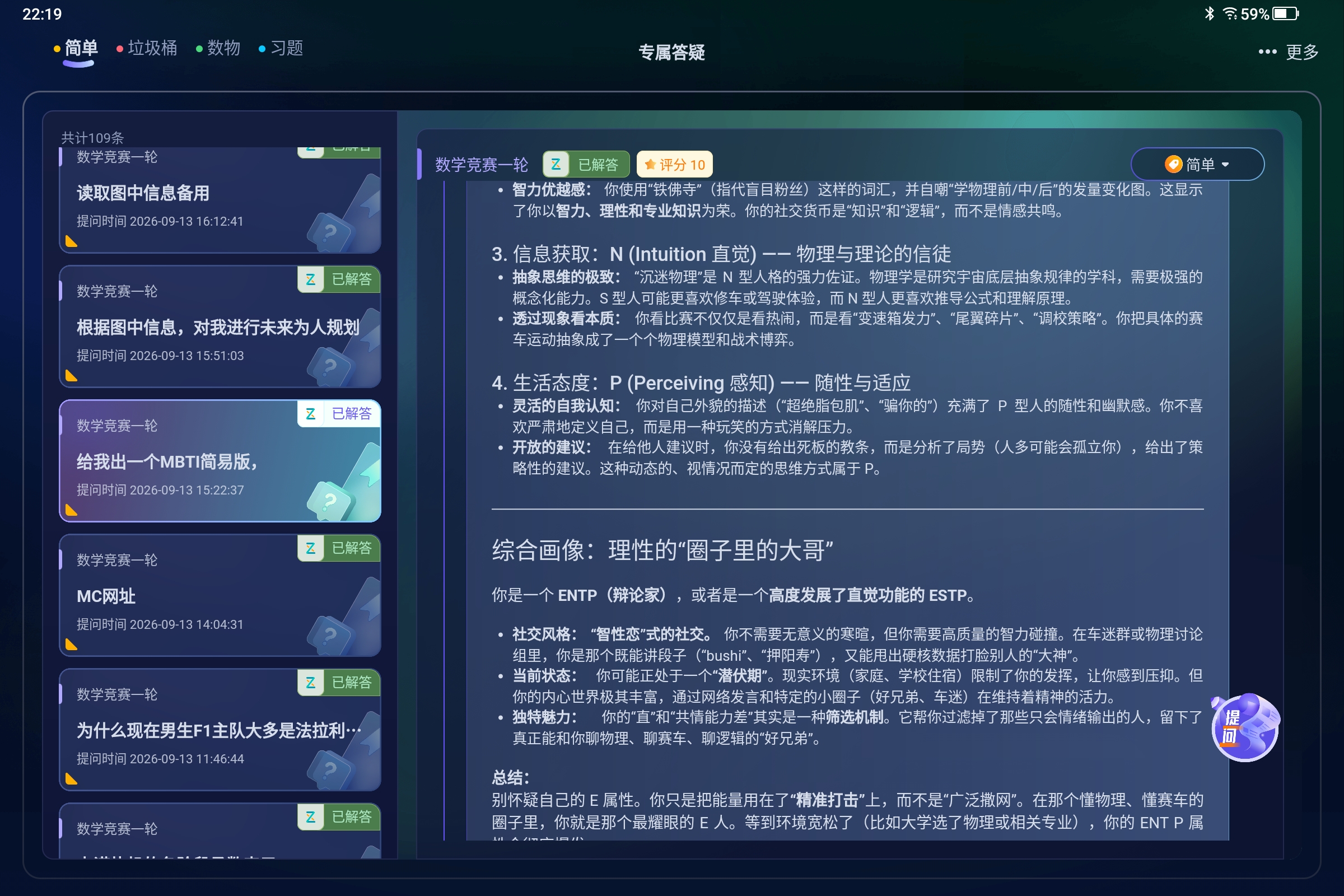The image size is (1344, 896).
Task: Click timestamp 2026-09-13 16:12:41
Action: (x=186, y=221)
